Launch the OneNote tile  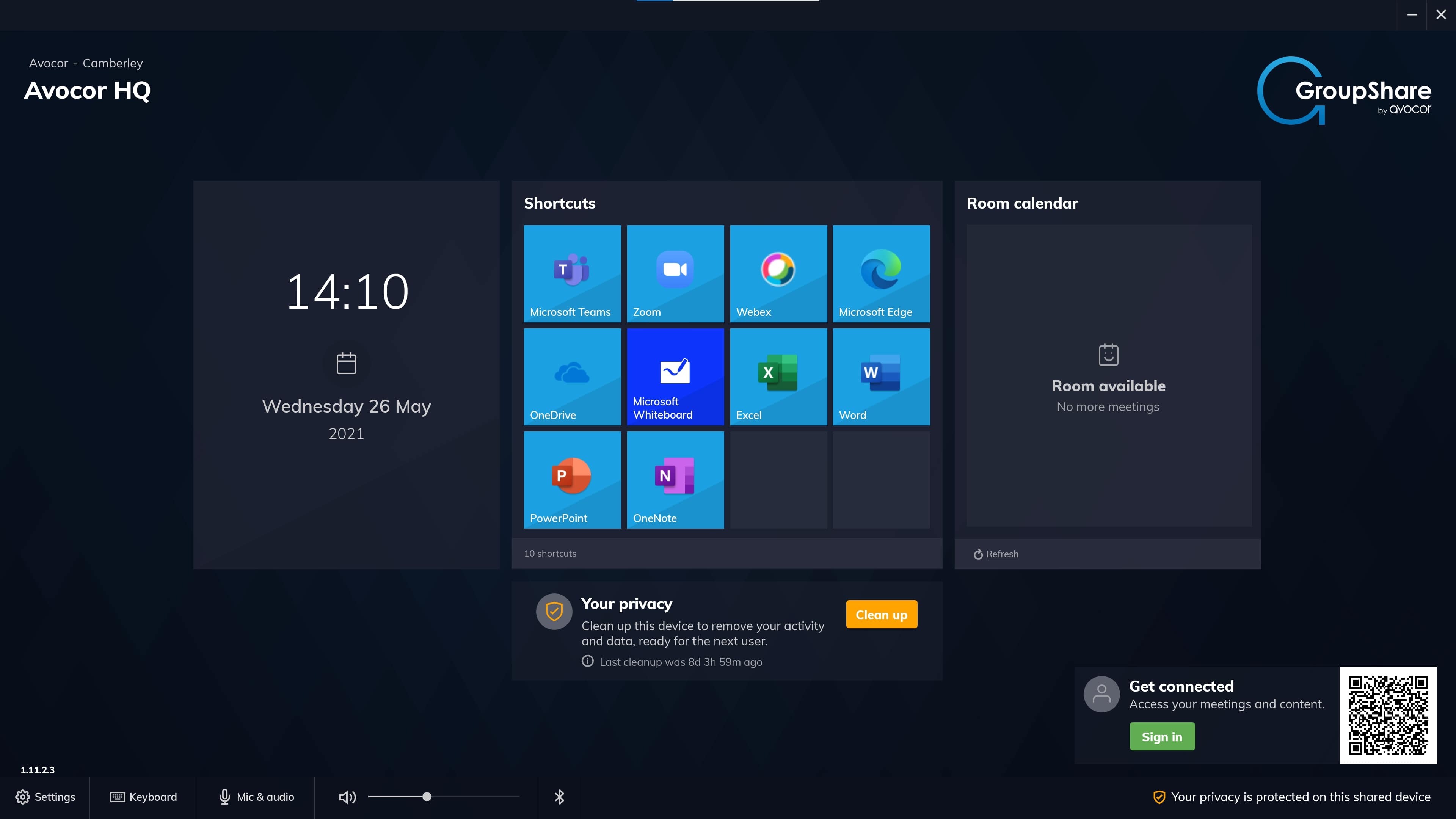tap(675, 480)
